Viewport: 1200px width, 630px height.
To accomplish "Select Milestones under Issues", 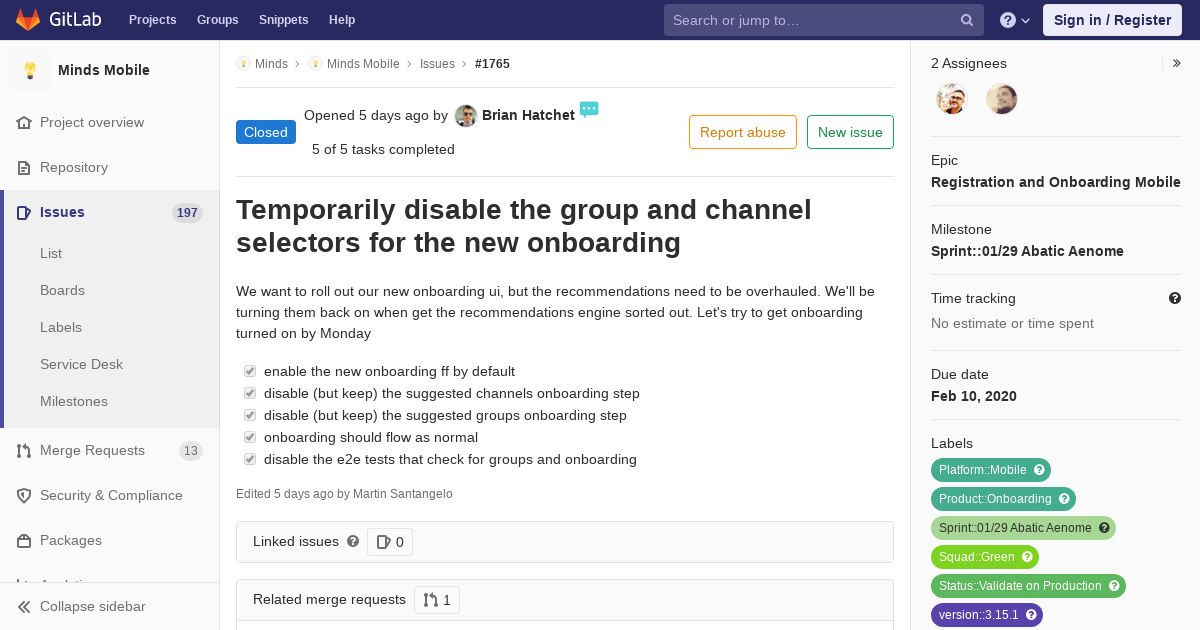I will pyautogui.click(x=74, y=401).
